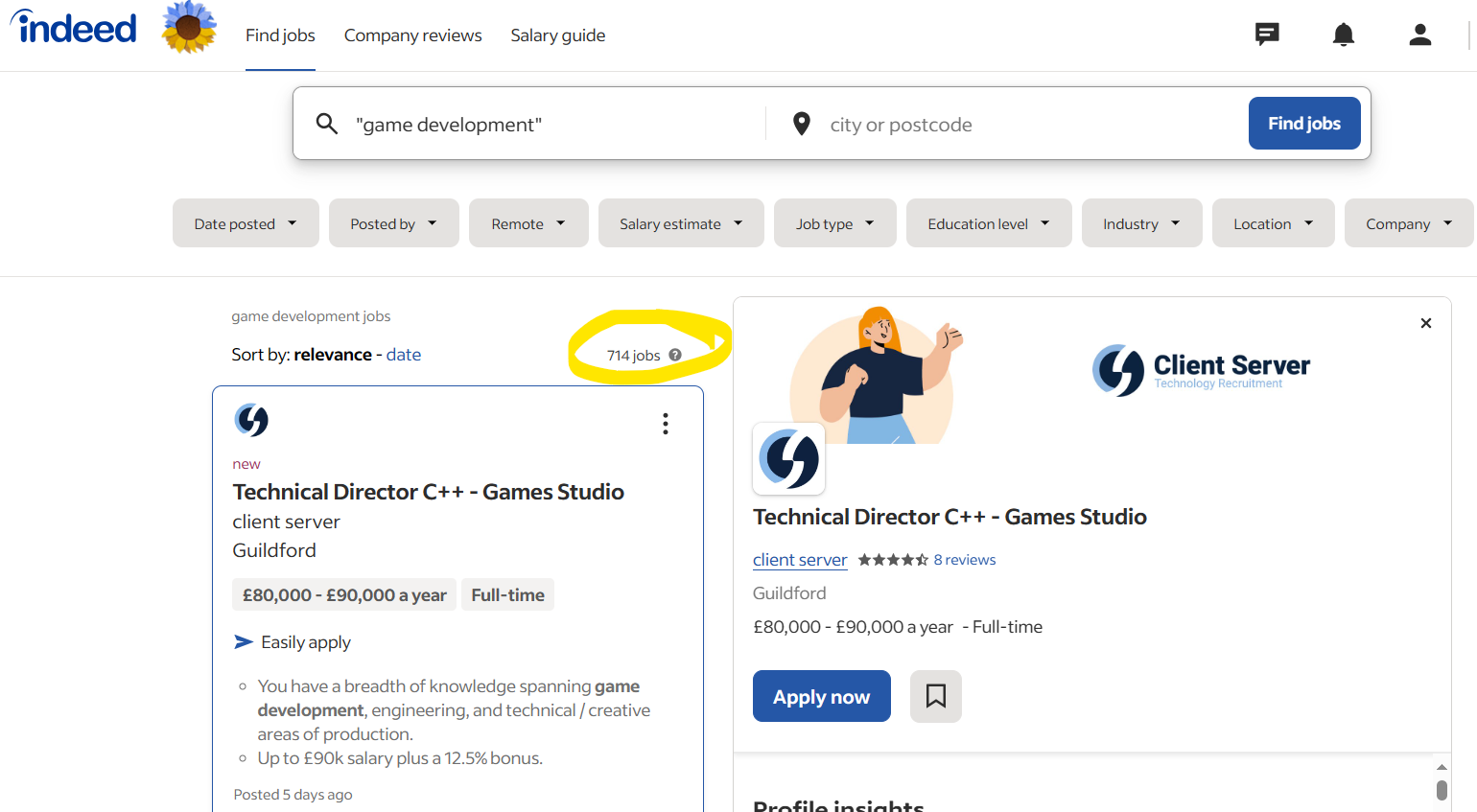Open the 8 reviews link
This screenshot has width=1477, height=812.
965,560
